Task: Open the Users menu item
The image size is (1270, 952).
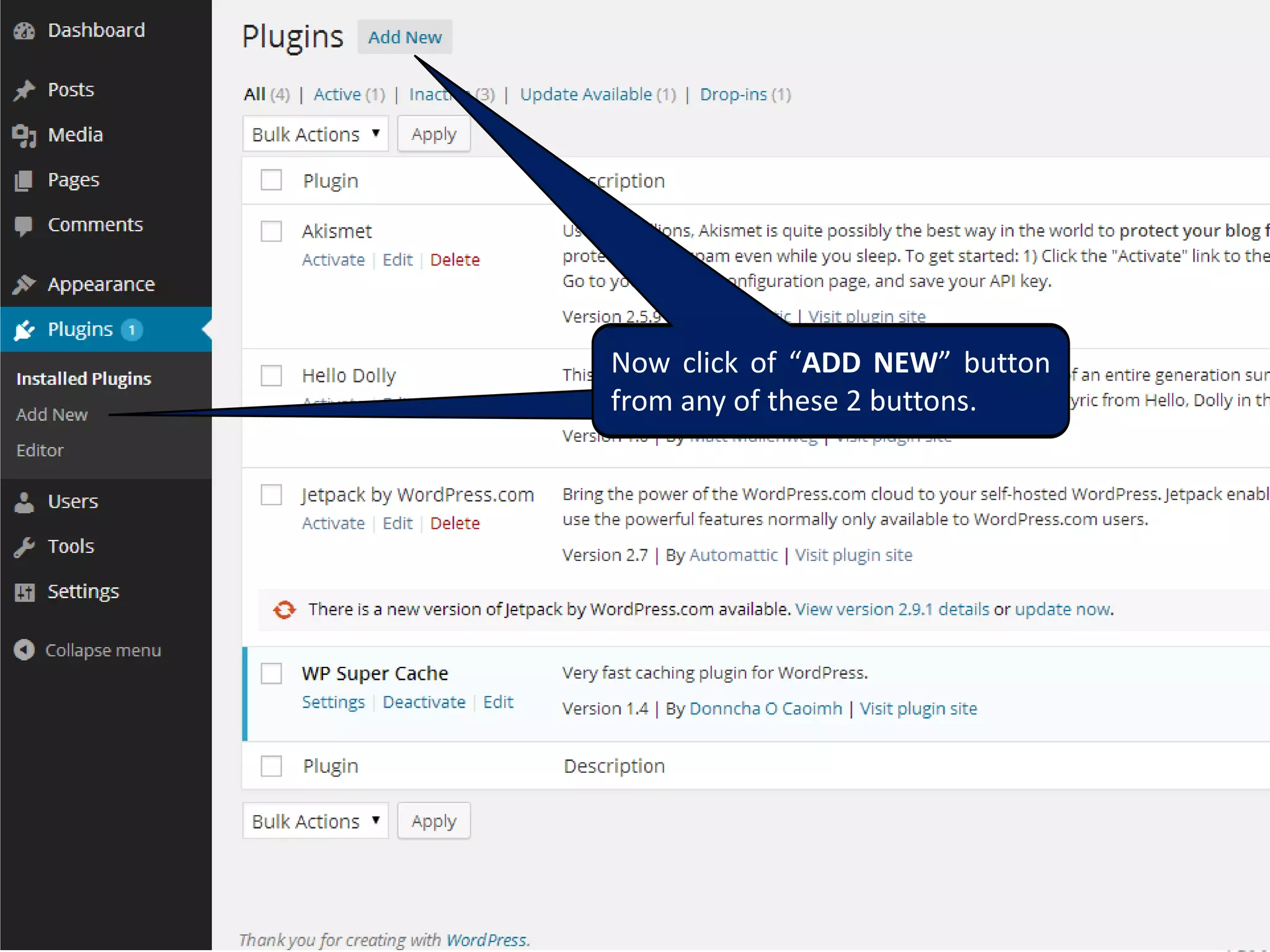Action: [73, 501]
